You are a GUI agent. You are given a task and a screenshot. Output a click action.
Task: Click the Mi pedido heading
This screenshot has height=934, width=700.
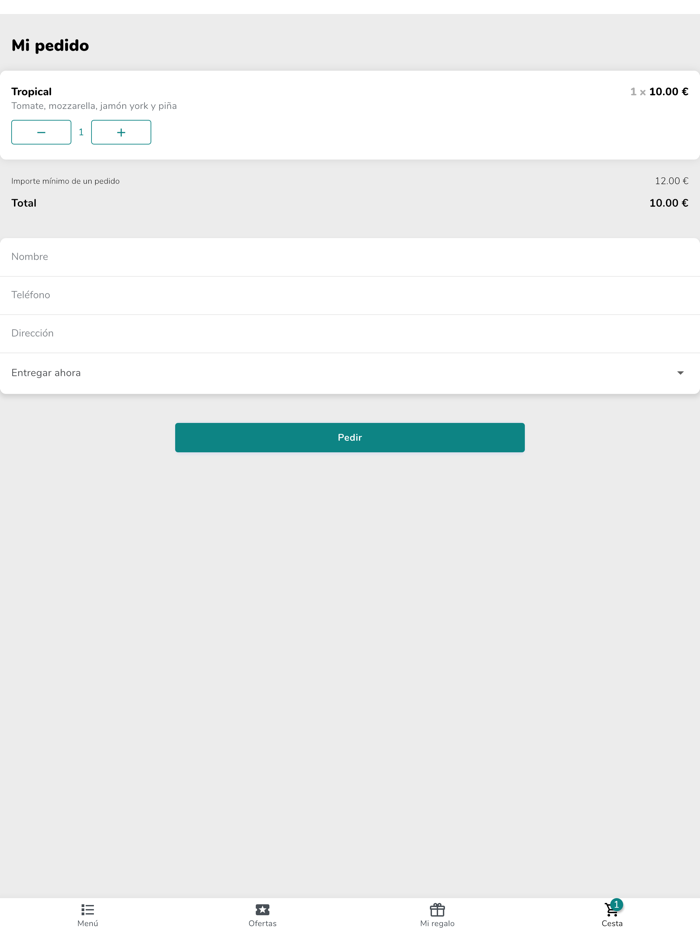click(x=50, y=46)
